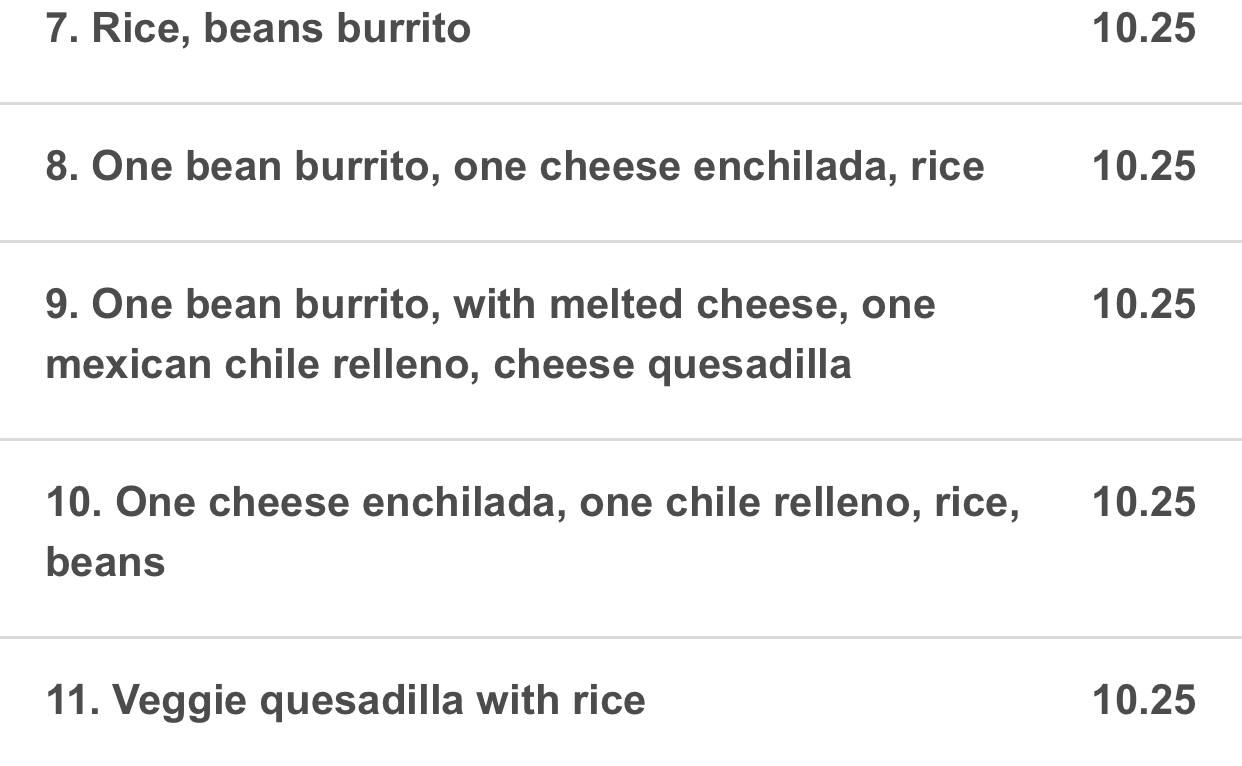Select menu item 7 Rice, beans burrito
Screen dimensions: 1242x766
pyautogui.click(x=620, y=40)
